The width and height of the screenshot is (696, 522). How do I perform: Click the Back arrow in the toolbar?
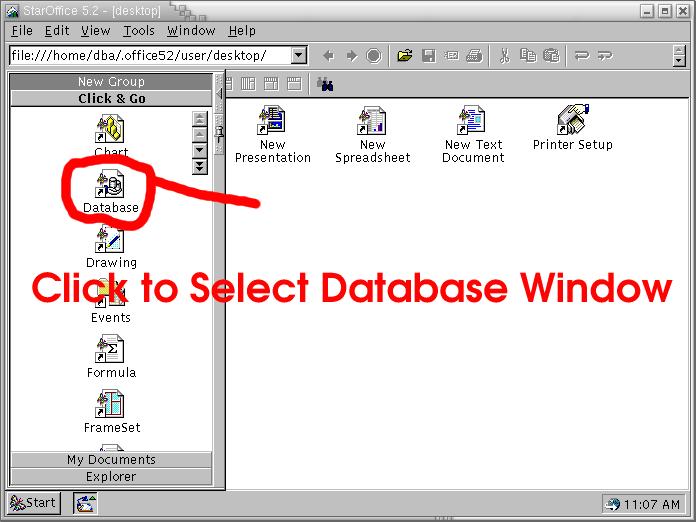(x=328, y=56)
